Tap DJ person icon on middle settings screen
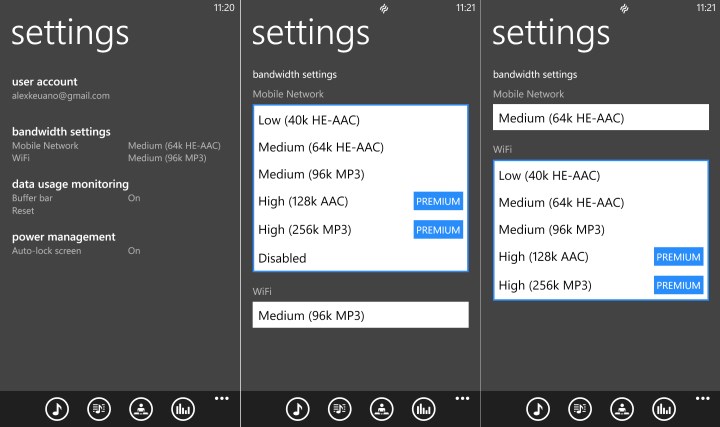Screen dimensions: 720x427 click(381, 408)
